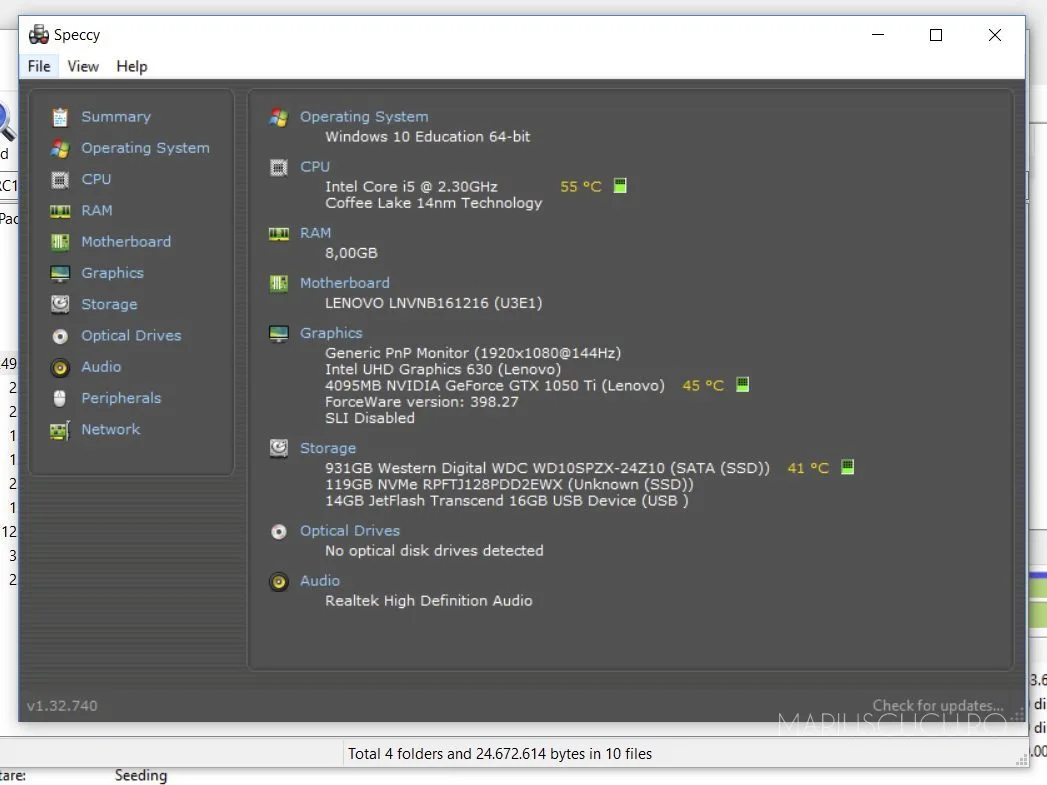Screen dimensions: 1047x785
Task: Click the Optical Drives disc icon in the sidebar
Action: click(x=60, y=336)
